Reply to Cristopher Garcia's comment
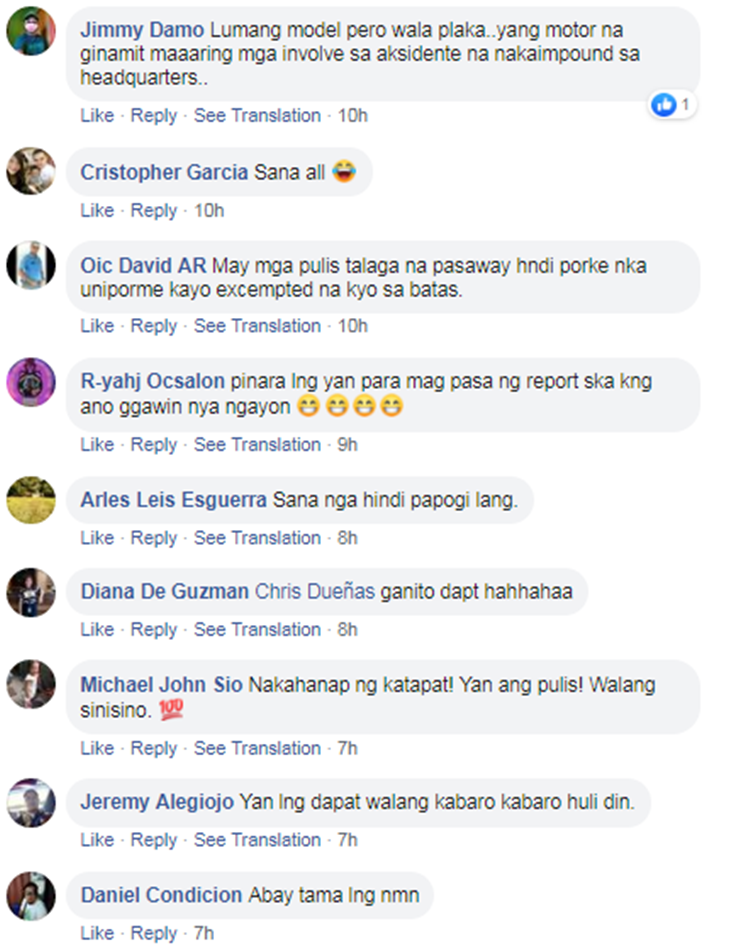750x945 pixels. pyautogui.click(x=154, y=210)
